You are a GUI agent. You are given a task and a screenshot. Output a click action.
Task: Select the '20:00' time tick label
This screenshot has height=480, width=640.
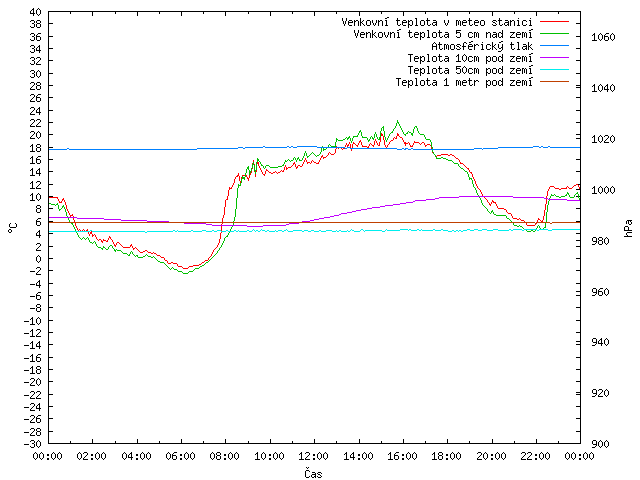[x=491, y=456]
